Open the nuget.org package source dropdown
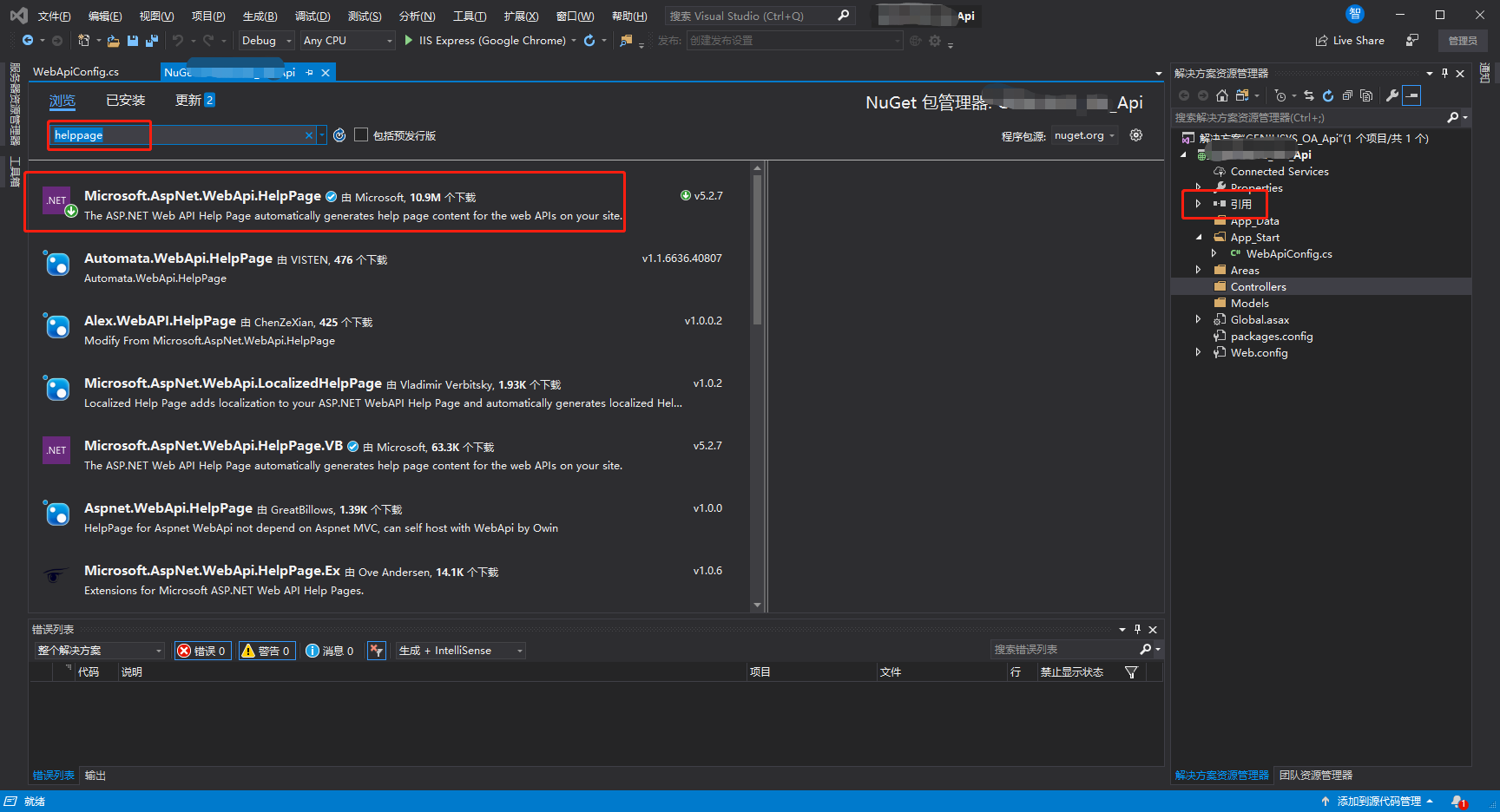This screenshot has height=812, width=1500. [x=1084, y=135]
